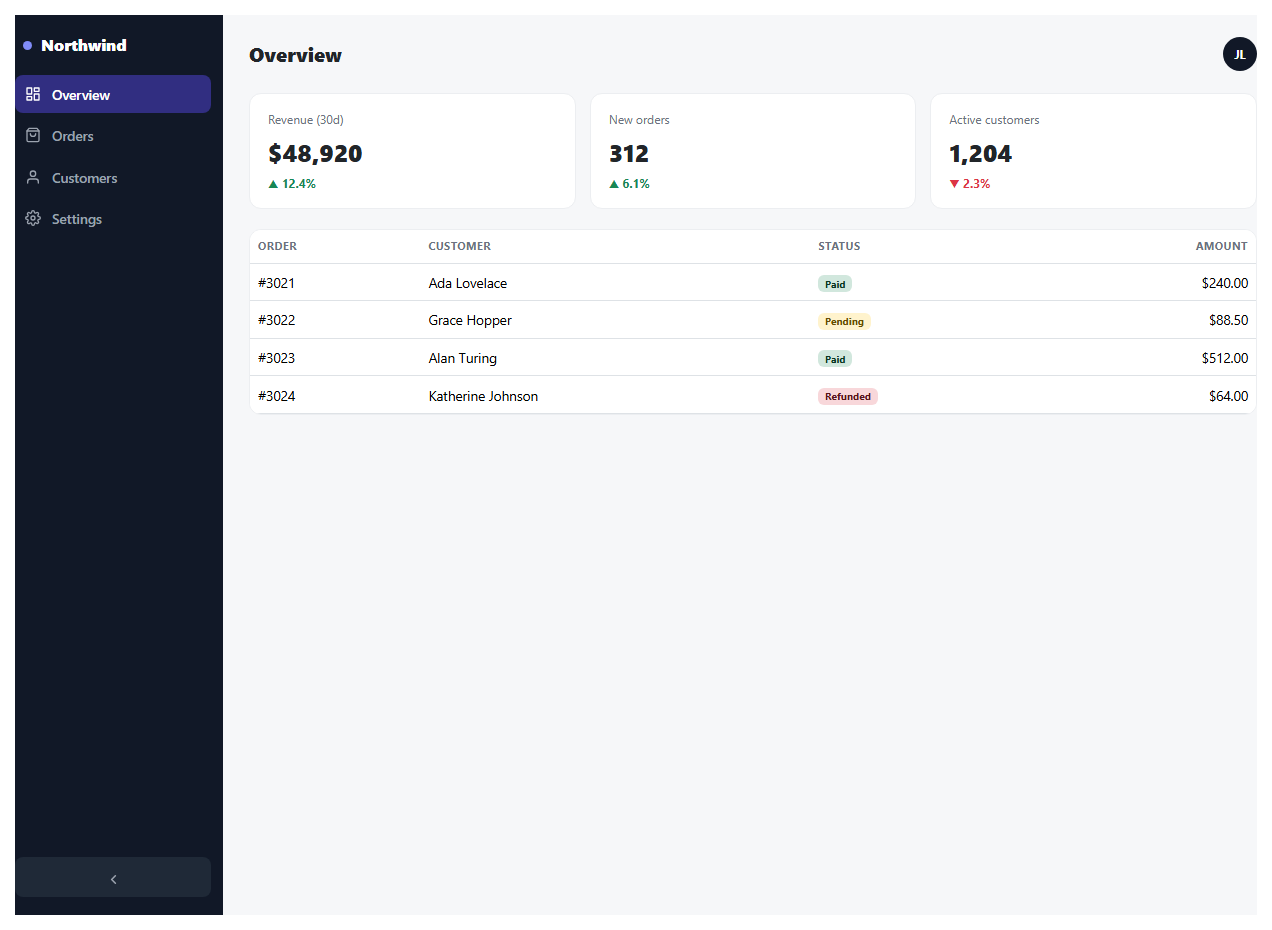Click the Paid badge for Alan Turing
Screen dimensions: 1272x930
tap(835, 359)
